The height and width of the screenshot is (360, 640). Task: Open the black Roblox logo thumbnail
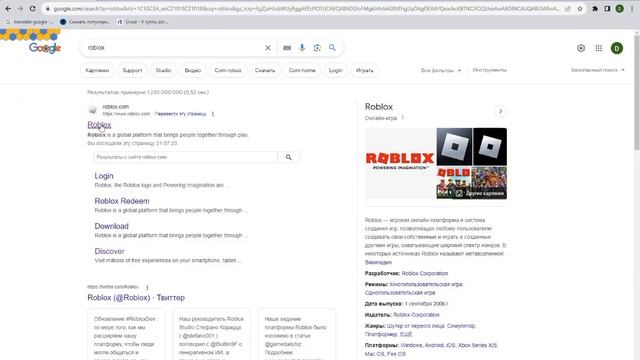tap(490, 146)
